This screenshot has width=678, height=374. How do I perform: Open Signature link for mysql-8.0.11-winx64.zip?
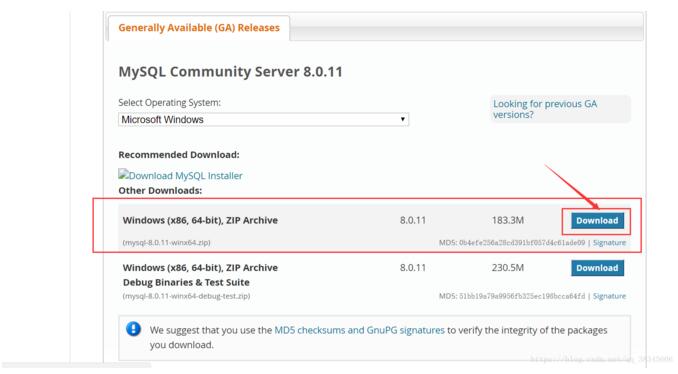click(609, 243)
